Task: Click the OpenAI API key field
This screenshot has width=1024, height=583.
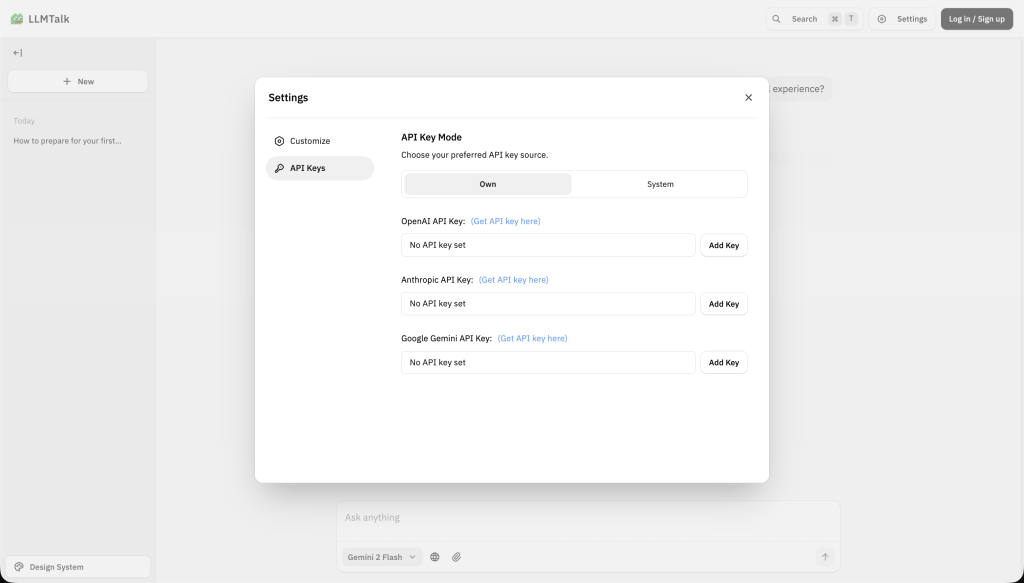Action: click(x=548, y=245)
